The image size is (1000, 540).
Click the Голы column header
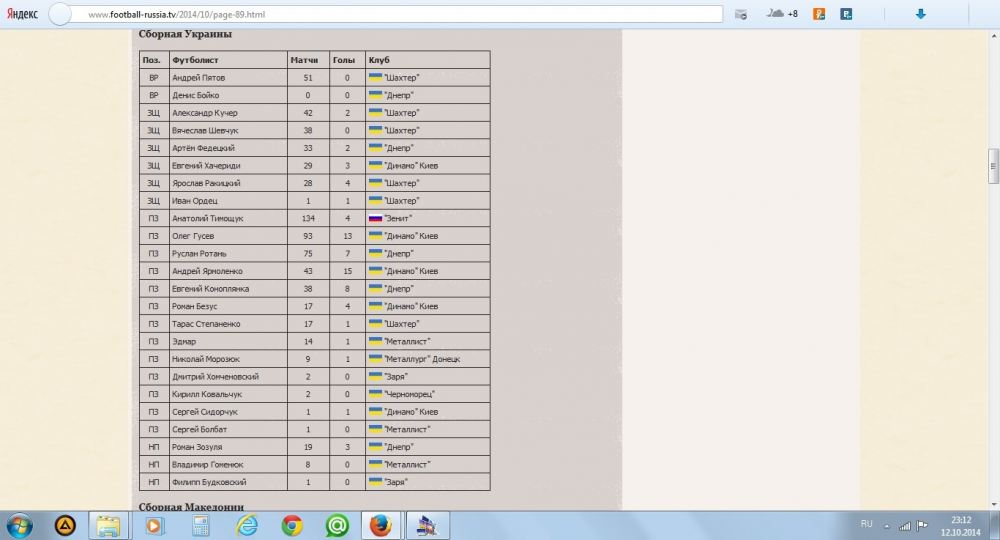[x=344, y=60]
